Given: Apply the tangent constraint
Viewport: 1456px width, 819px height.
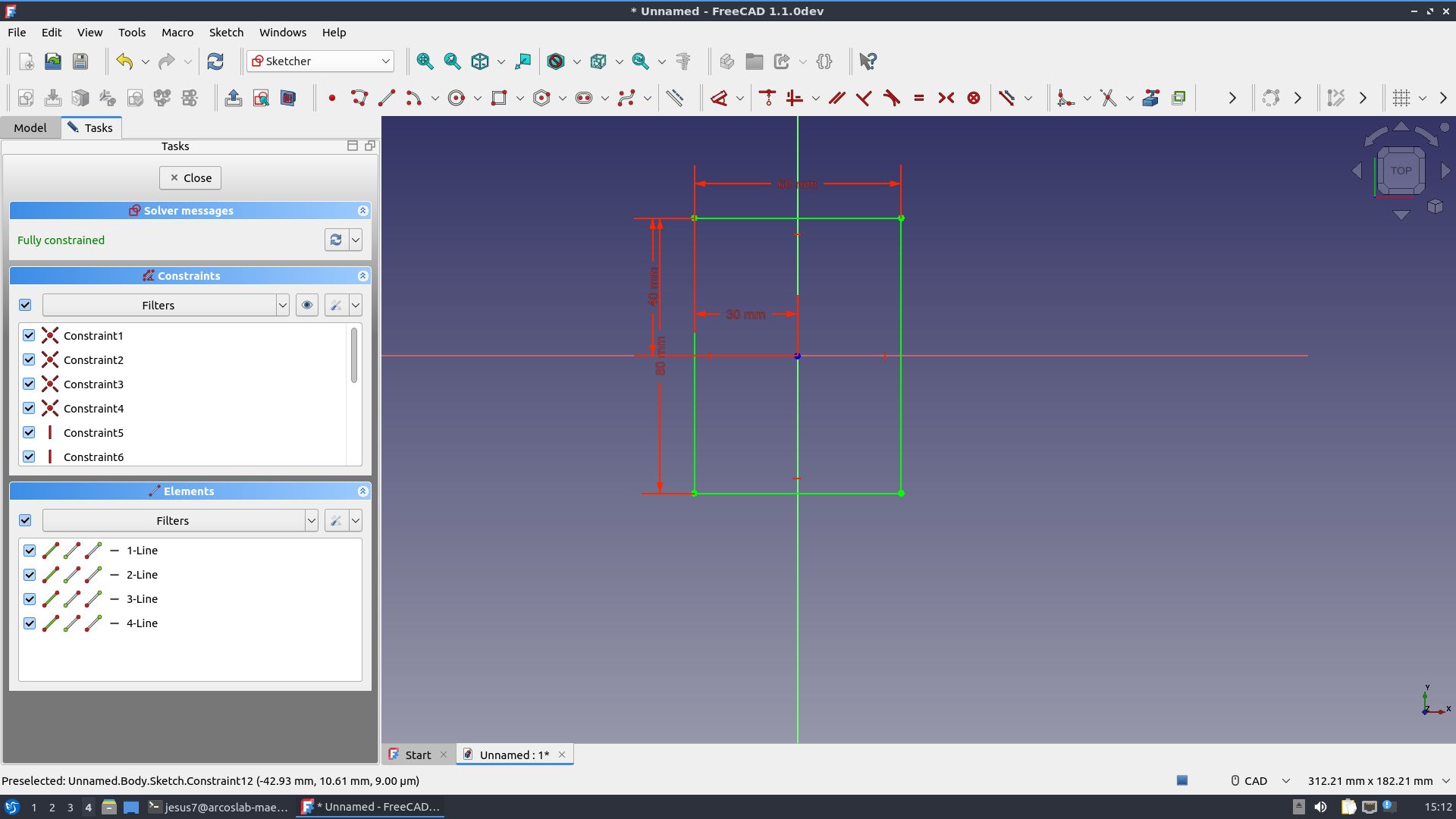Looking at the screenshot, I should (892, 98).
